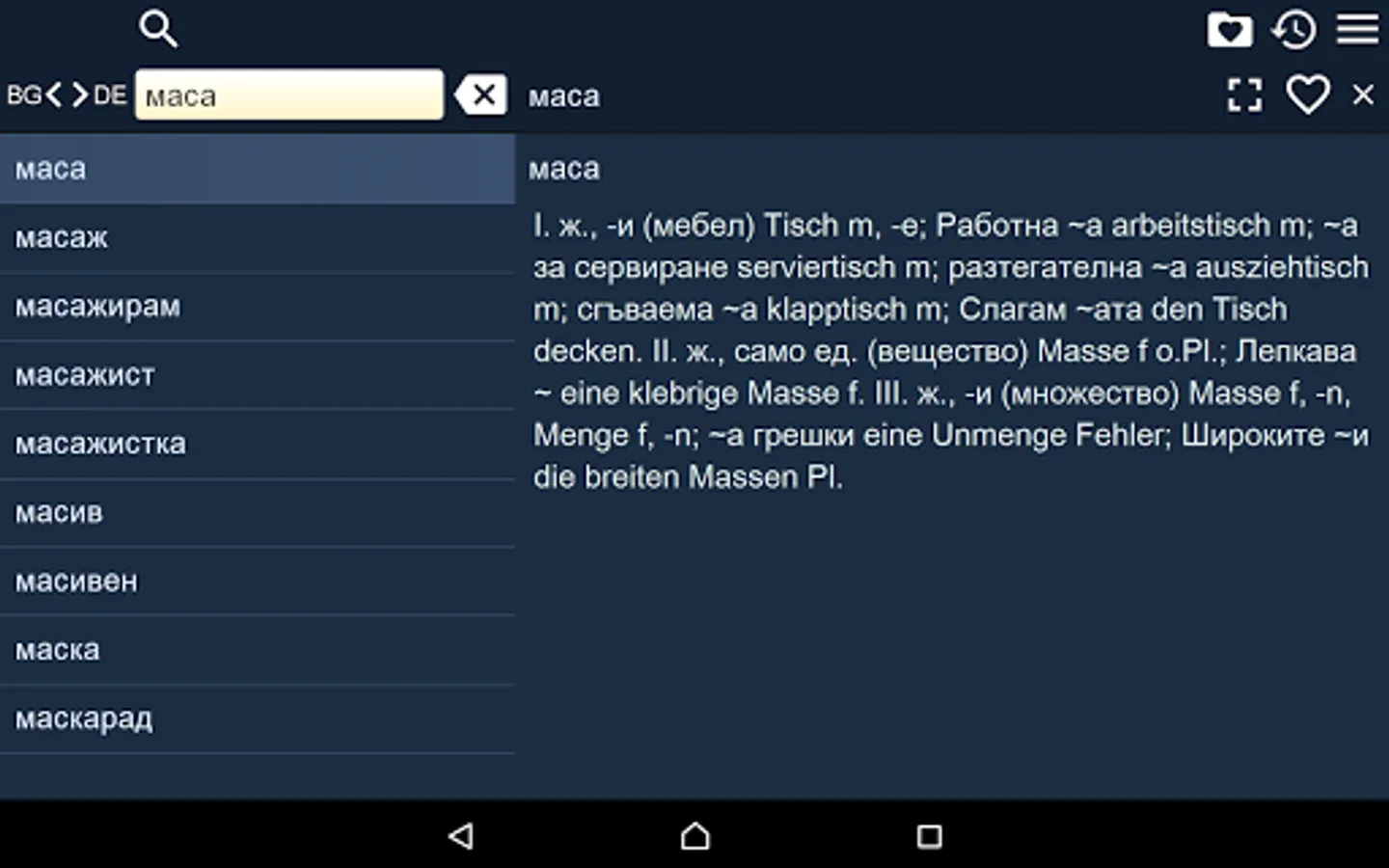Image resolution: width=1389 pixels, height=868 pixels.
Task: Tap the recent apps square button
Action: (929, 836)
